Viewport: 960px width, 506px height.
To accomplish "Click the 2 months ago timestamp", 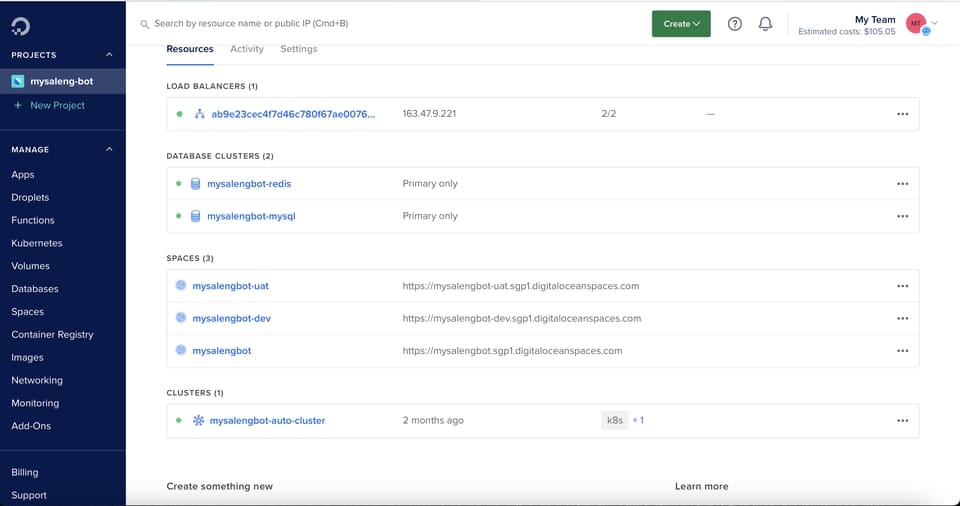I will [433, 420].
